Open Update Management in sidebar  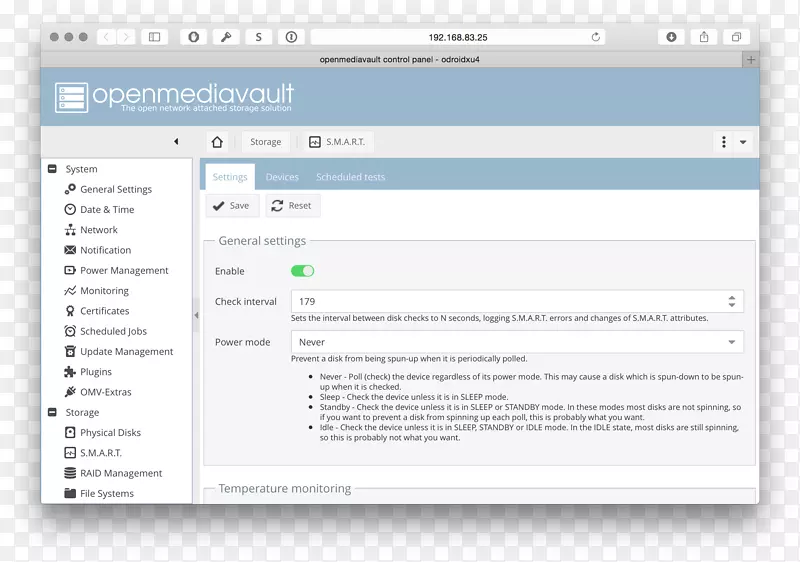pyautogui.click(x=127, y=351)
